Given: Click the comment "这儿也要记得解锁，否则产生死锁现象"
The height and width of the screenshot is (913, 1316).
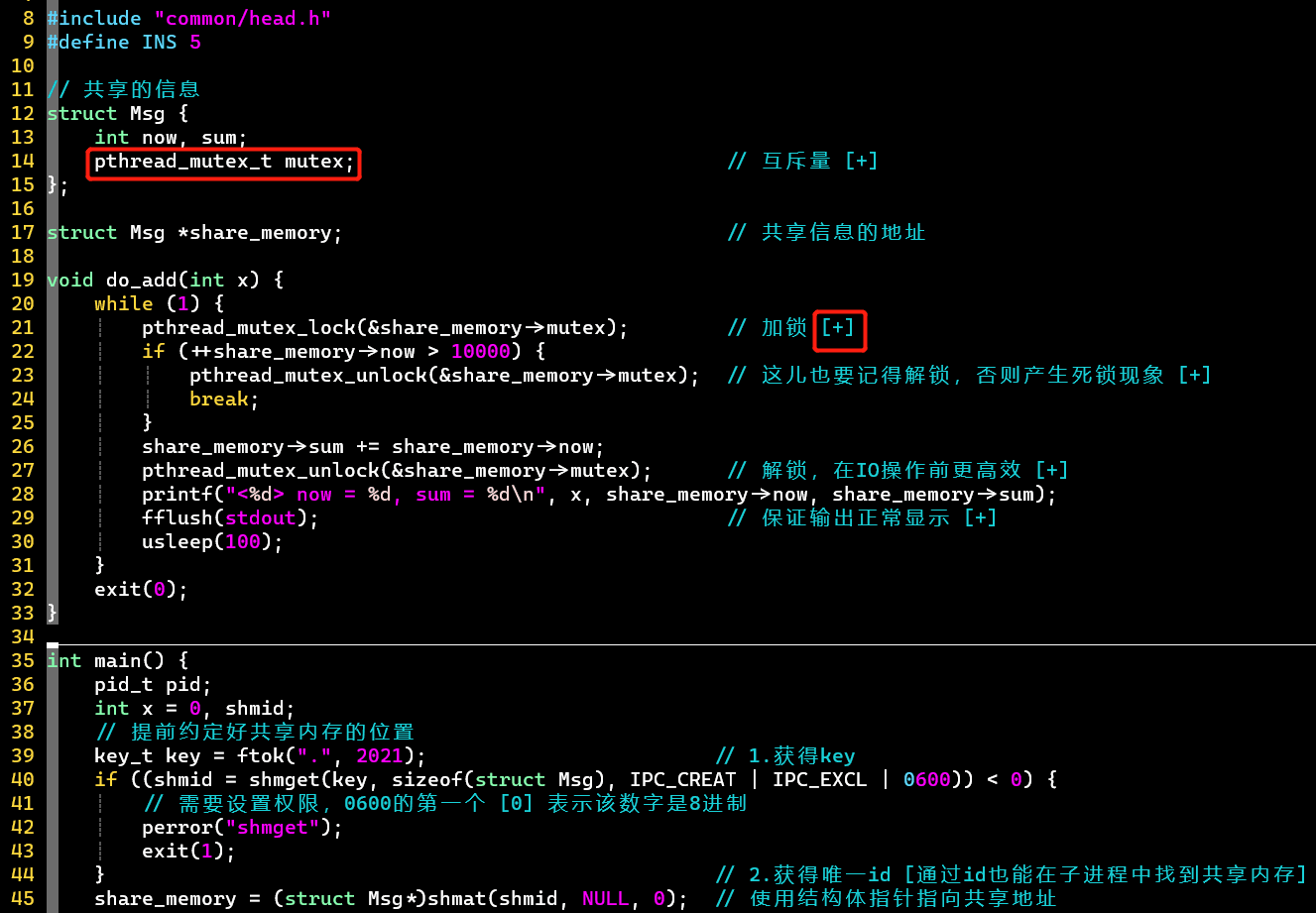Looking at the screenshot, I should (x=963, y=375).
